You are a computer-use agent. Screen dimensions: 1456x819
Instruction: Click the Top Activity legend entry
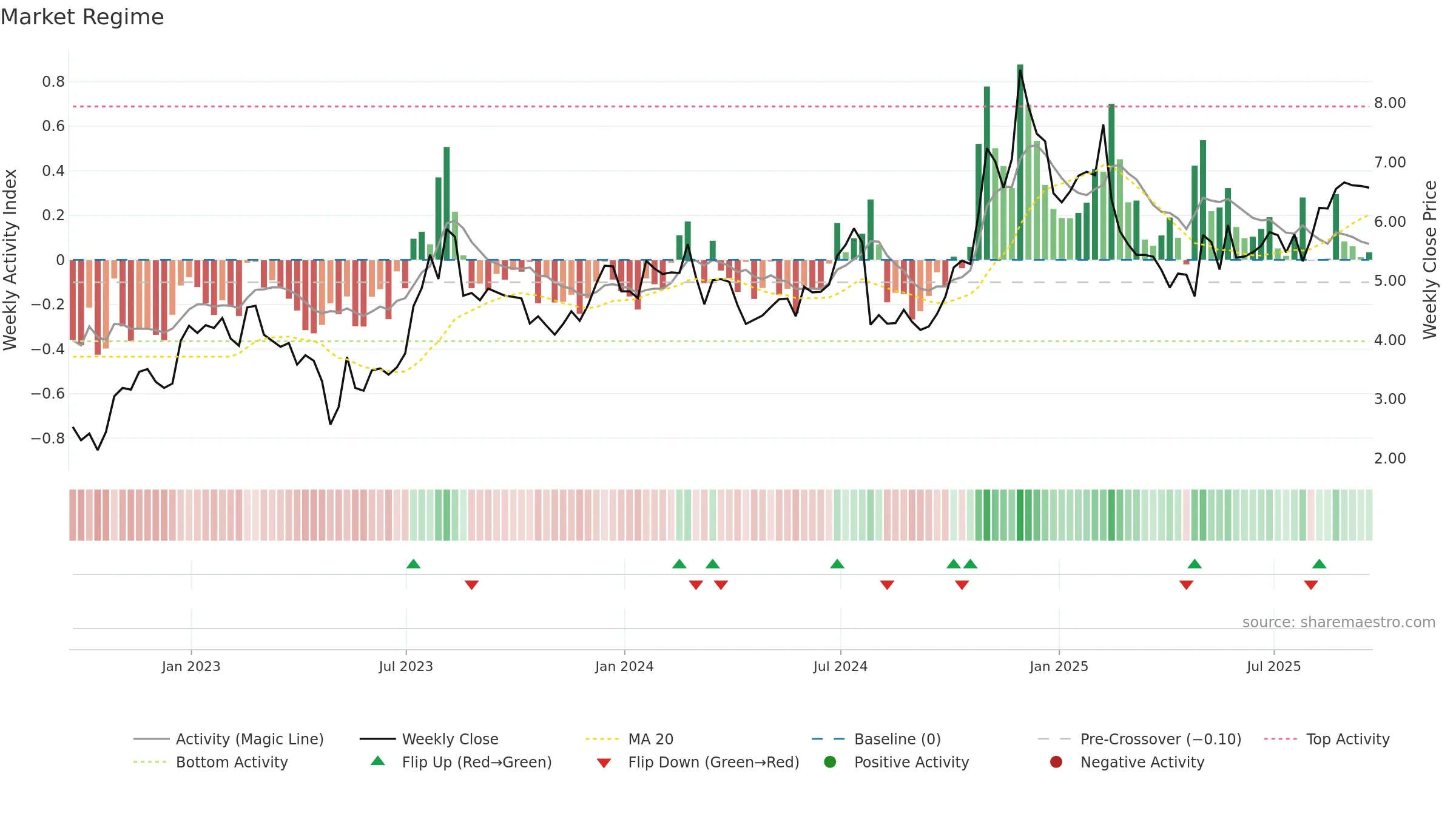pos(1327,739)
